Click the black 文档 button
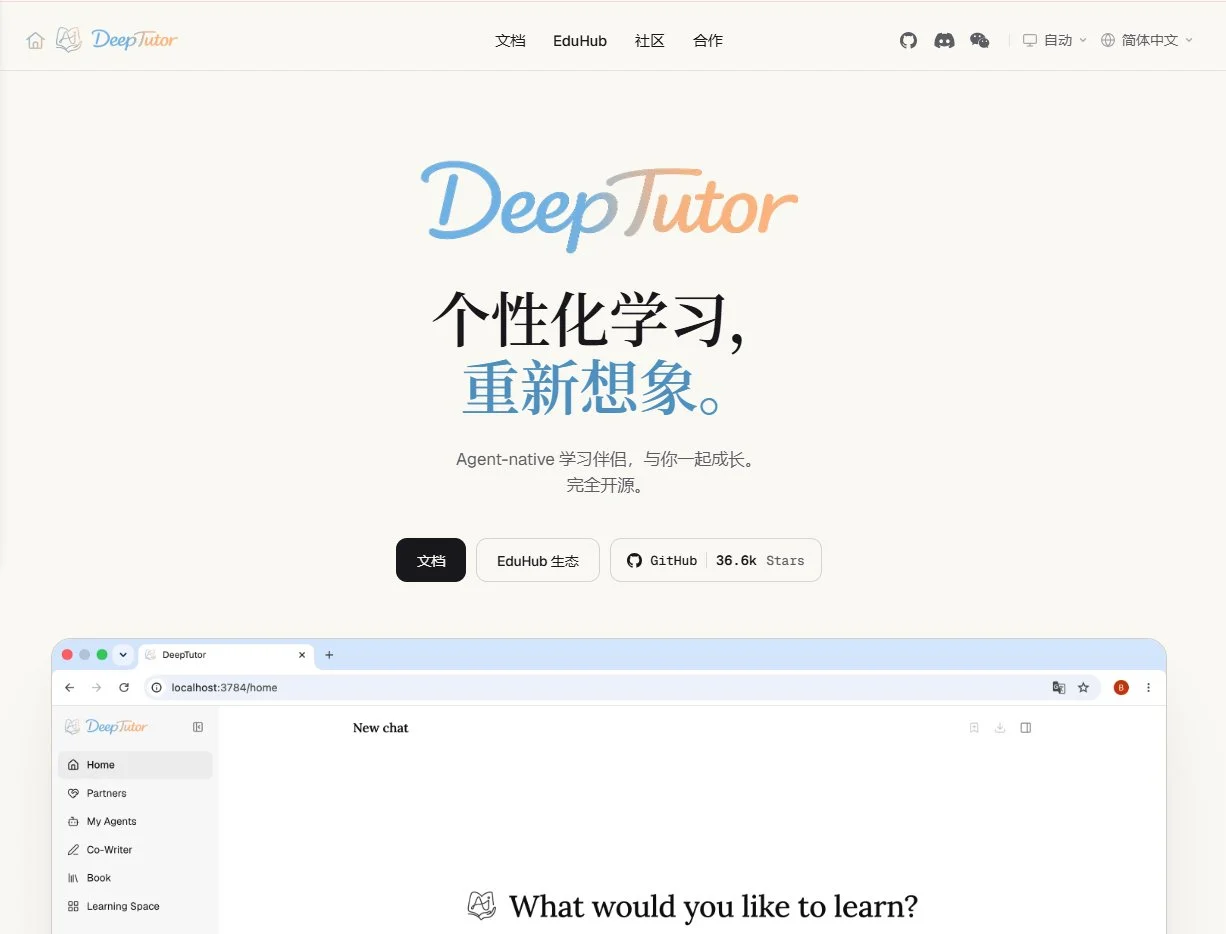Screen dimensions: 1226x934 (431, 560)
